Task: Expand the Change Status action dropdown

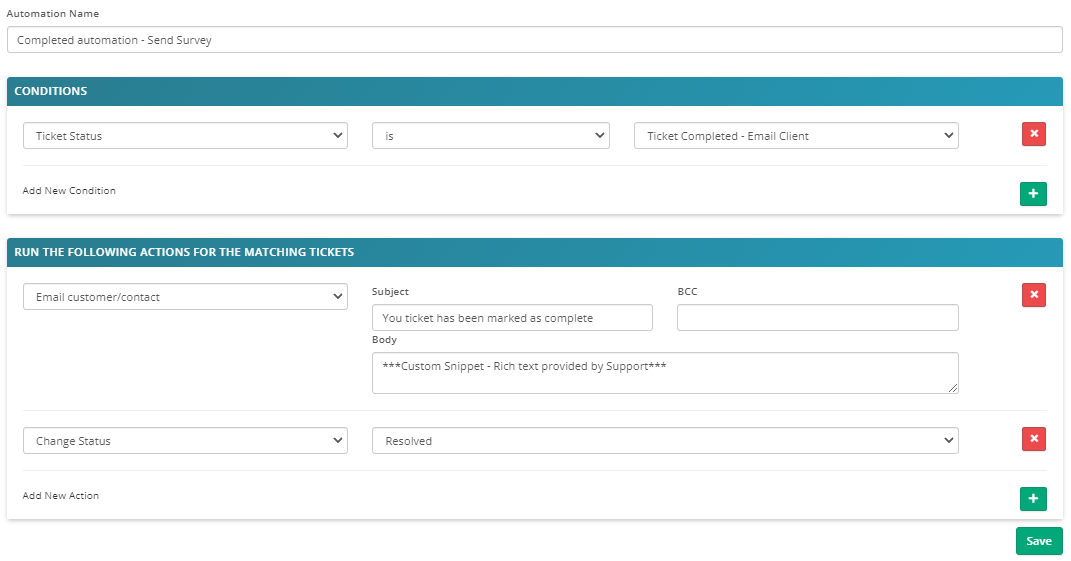Action: [185, 441]
